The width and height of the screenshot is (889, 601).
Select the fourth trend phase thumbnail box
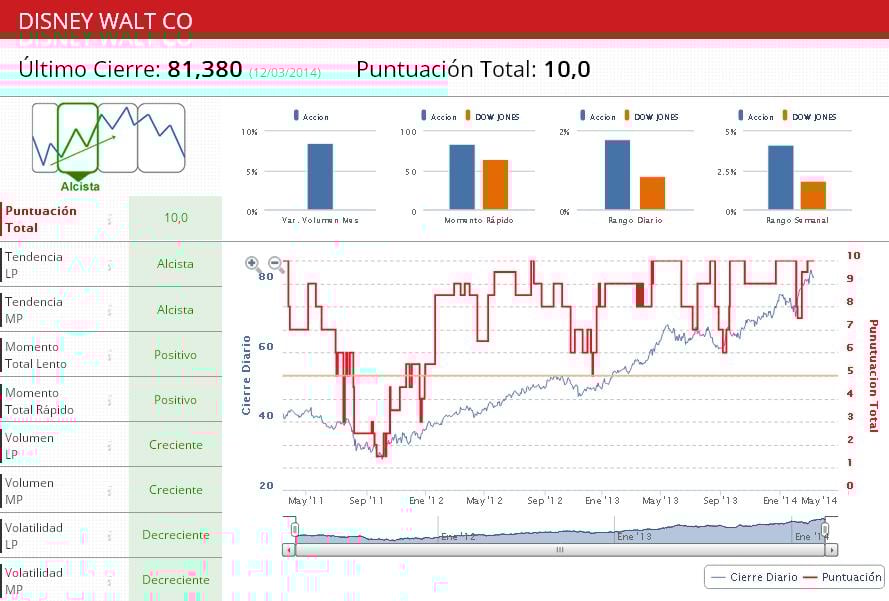(x=162, y=138)
